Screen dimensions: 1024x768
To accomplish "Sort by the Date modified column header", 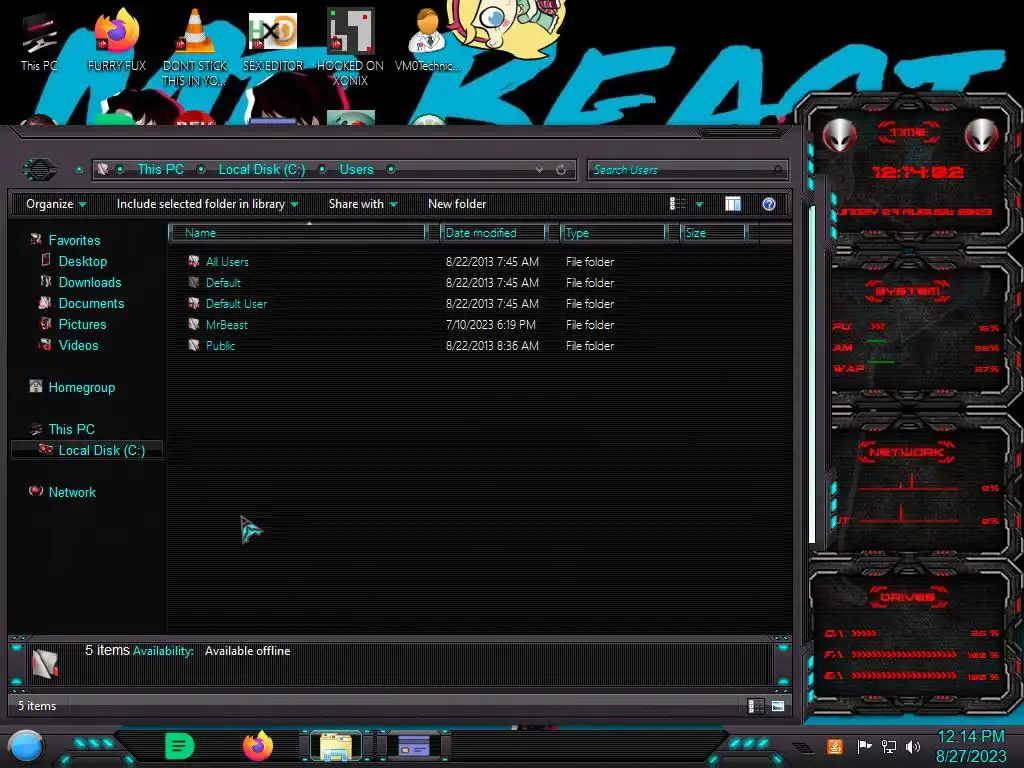I will 494,233.
